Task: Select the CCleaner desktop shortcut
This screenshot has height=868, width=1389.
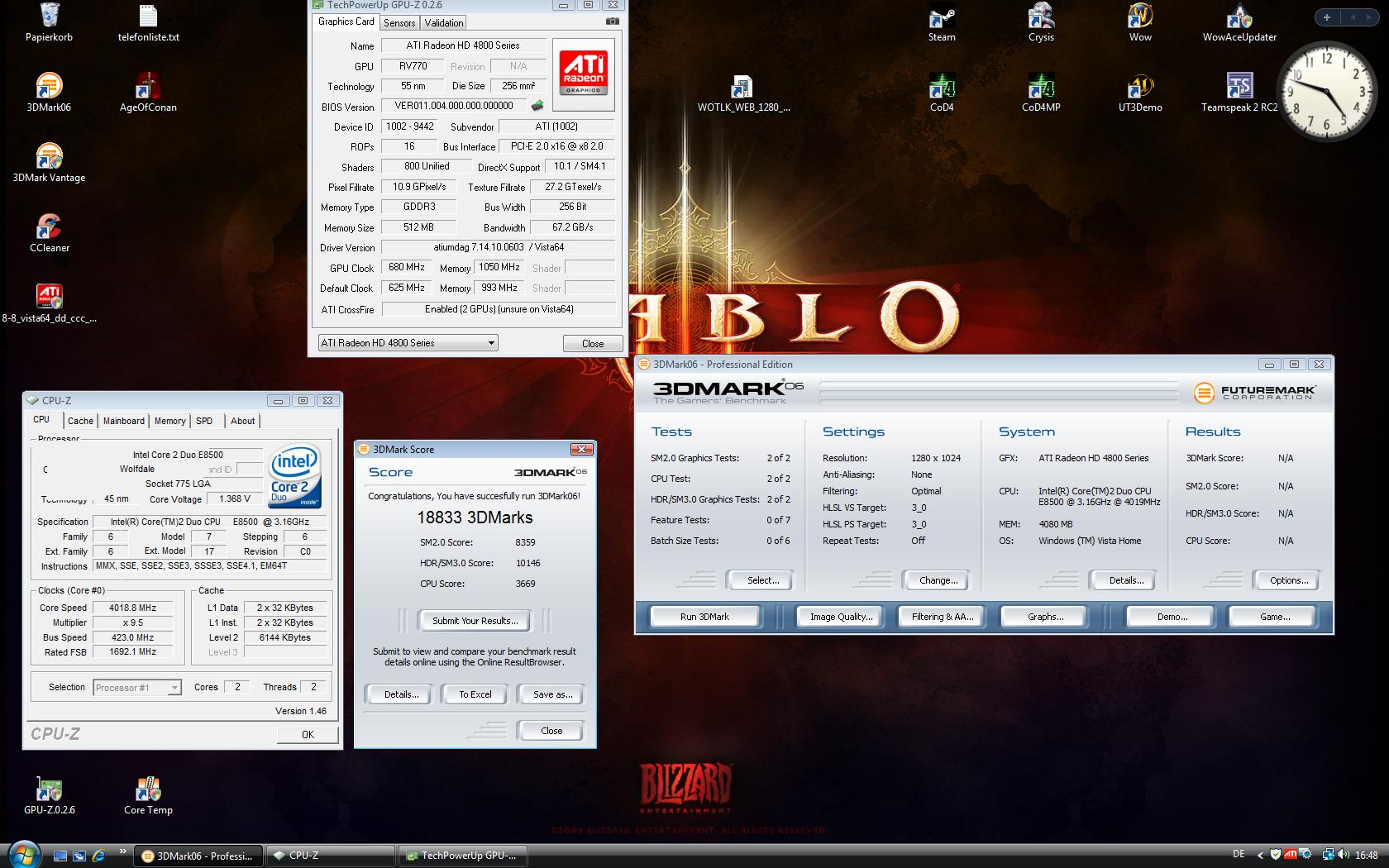Action: tap(49, 232)
